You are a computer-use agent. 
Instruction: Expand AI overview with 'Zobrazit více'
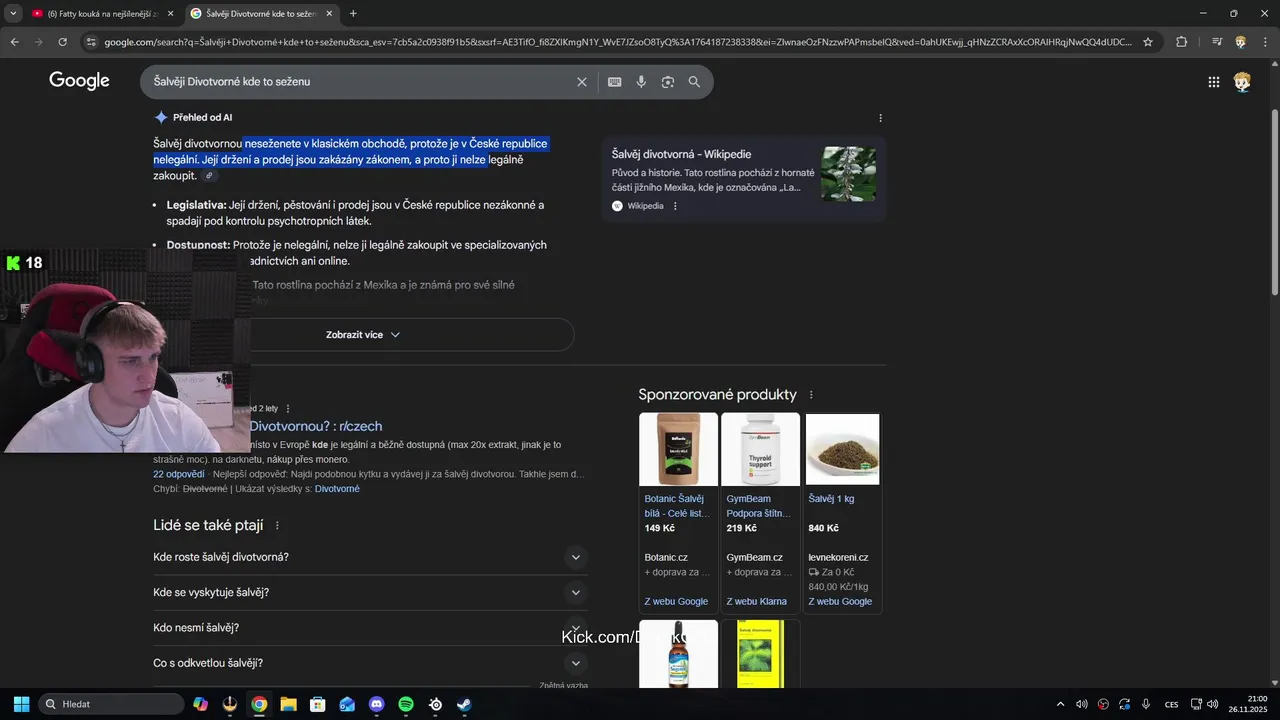click(x=363, y=335)
